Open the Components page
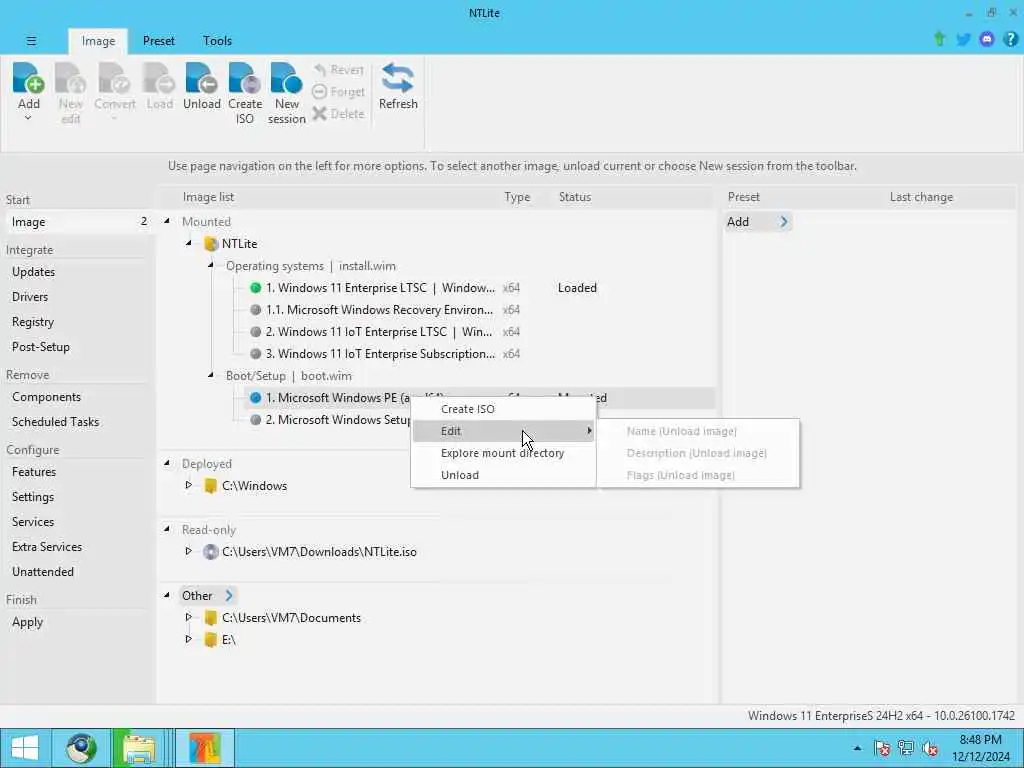The image size is (1024, 768). (x=46, y=397)
